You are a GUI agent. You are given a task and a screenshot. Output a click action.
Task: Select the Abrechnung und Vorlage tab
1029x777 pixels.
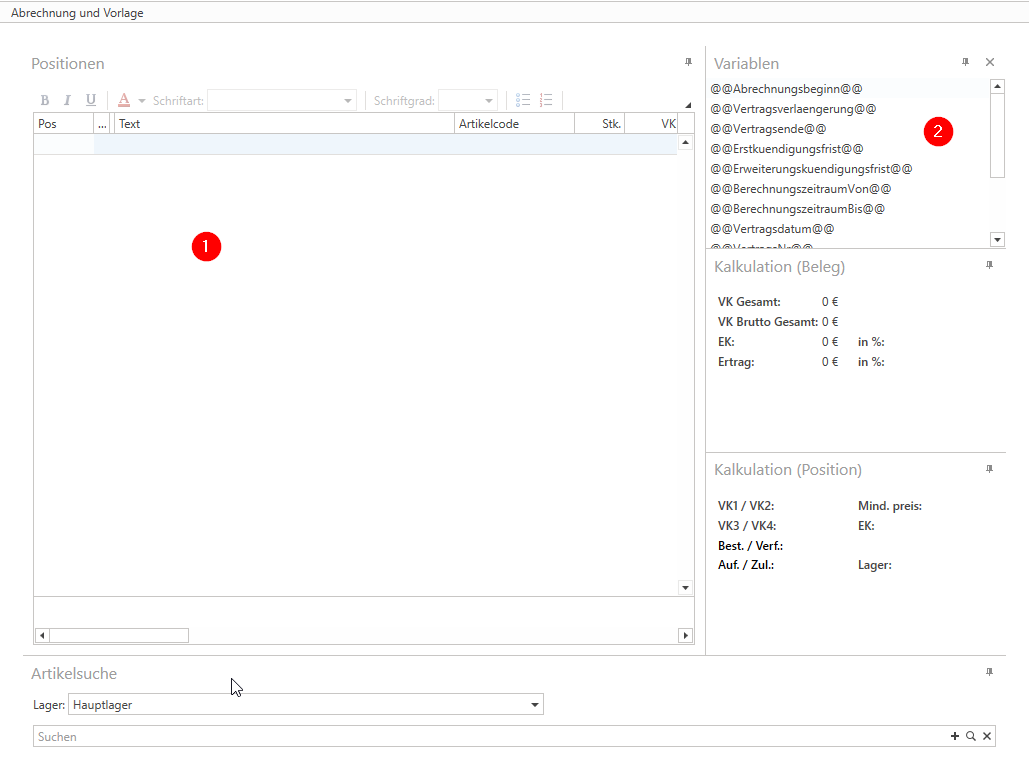(x=77, y=13)
